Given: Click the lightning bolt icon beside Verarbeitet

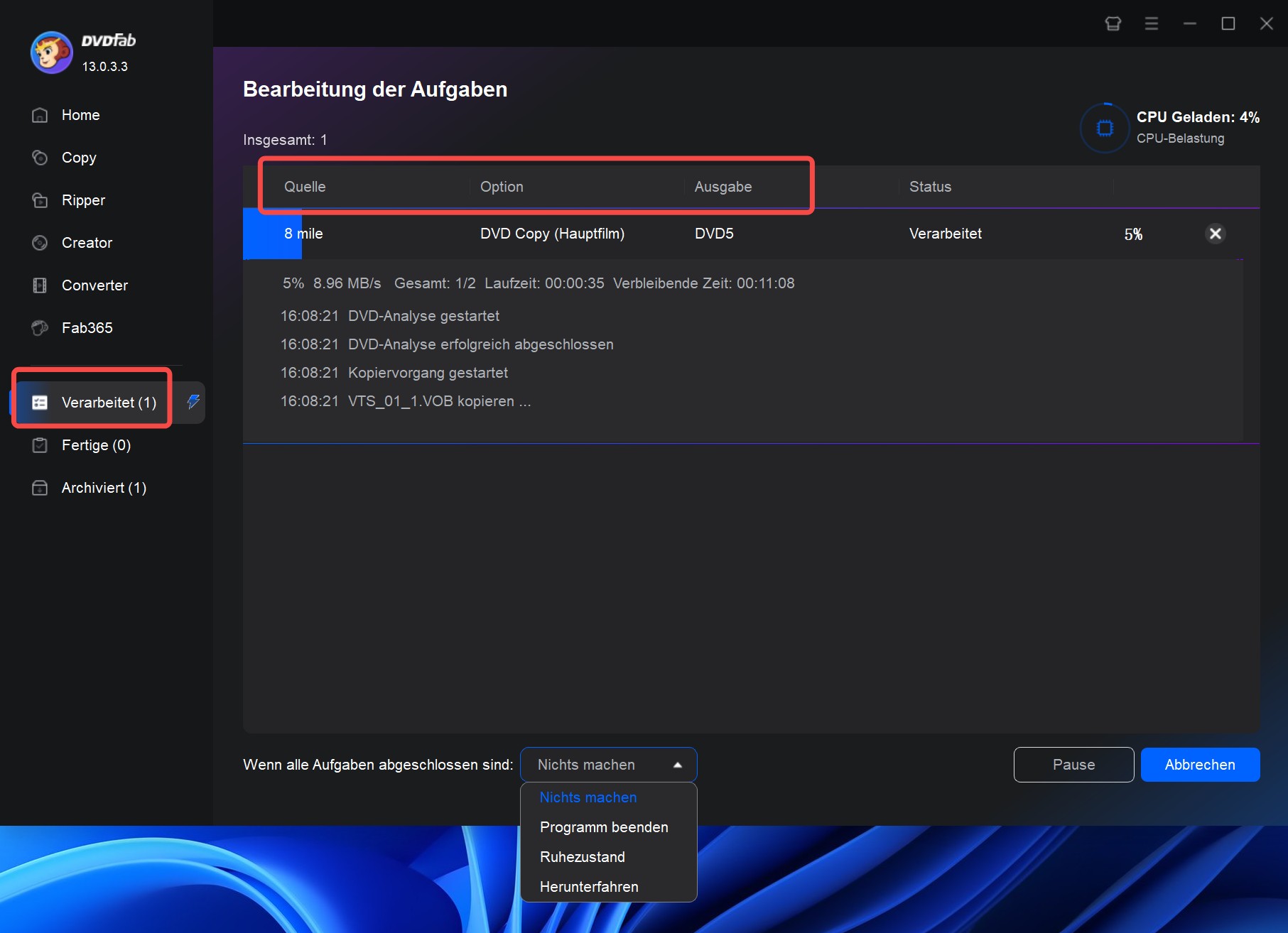Looking at the screenshot, I should 193,402.
